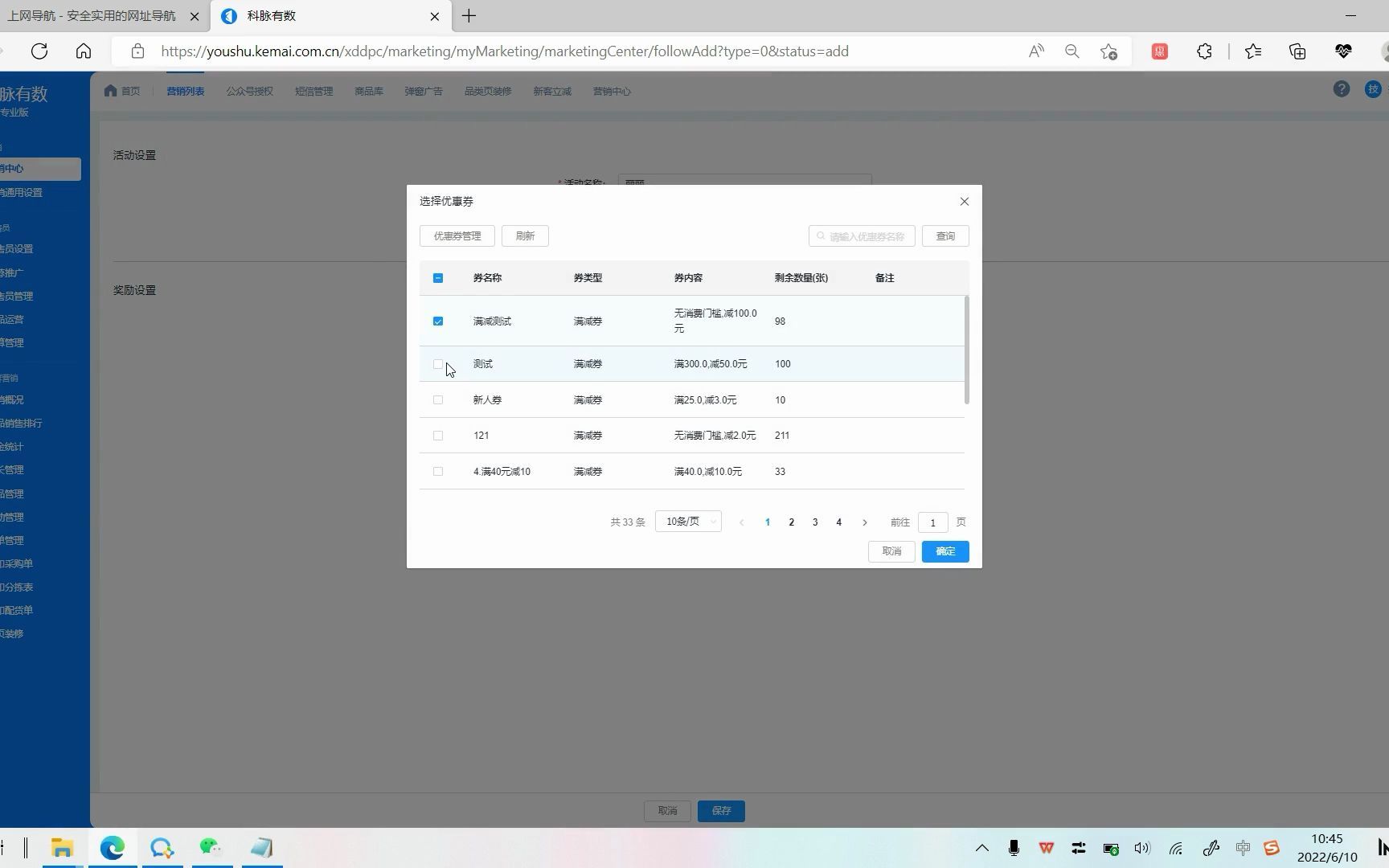Open the taskbar clock showing 10:45
The width and height of the screenshot is (1389, 868).
click(1327, 848)
